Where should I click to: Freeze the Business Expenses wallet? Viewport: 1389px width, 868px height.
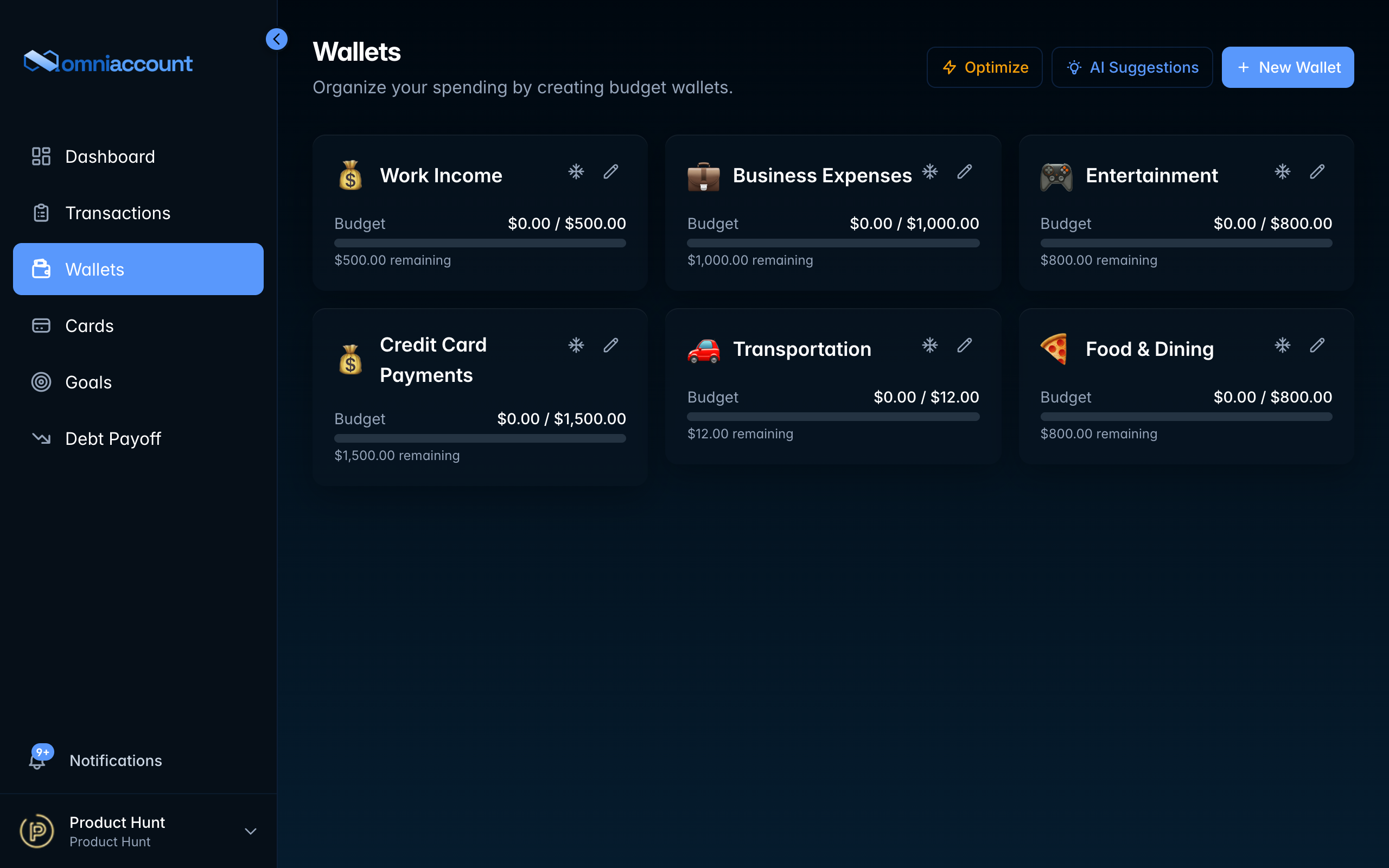[931, 171]
